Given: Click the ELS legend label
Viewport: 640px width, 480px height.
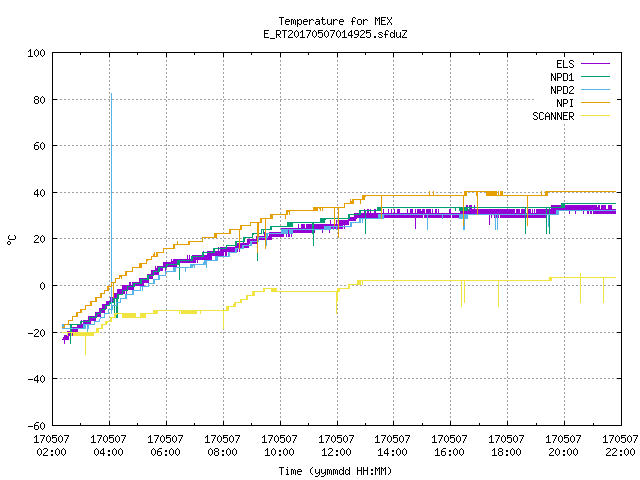Looking at the screenshot, I should [x=565, y=64].
